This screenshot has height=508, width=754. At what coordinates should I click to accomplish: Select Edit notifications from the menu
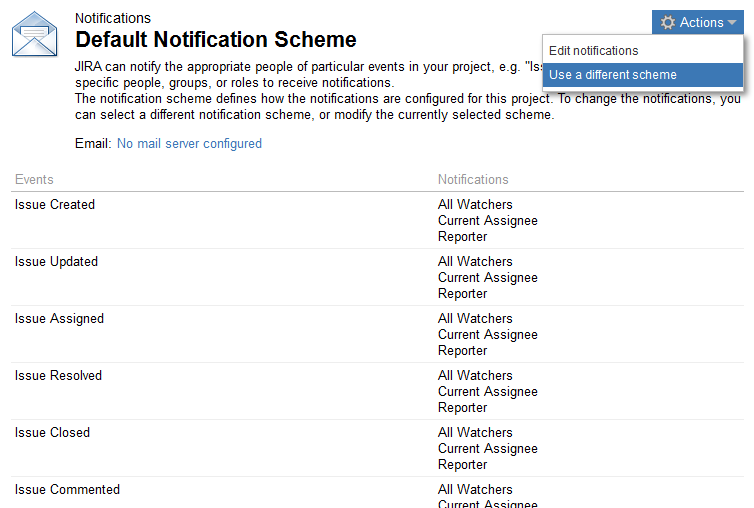point(593,51)
